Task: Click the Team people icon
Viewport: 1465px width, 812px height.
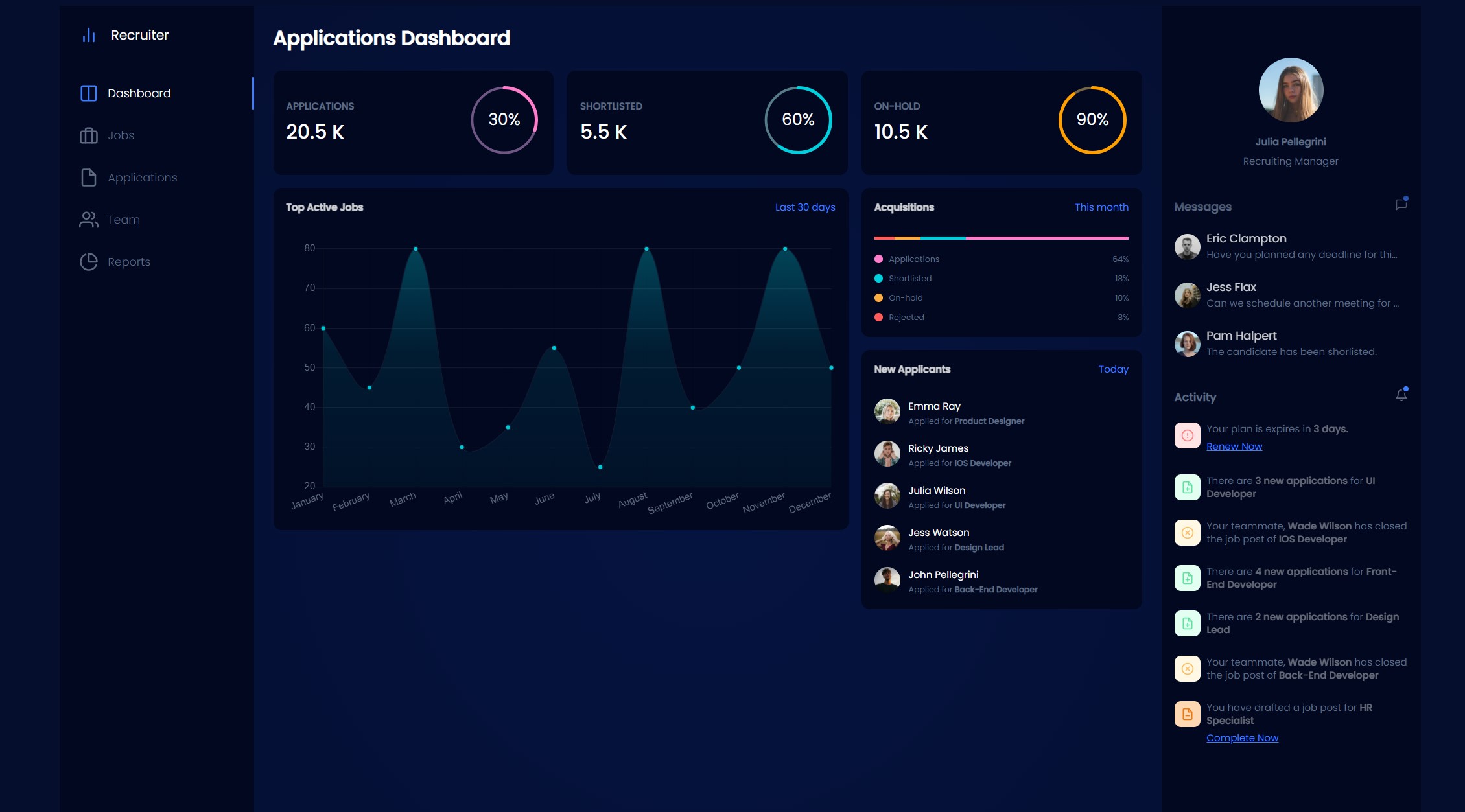Action: (x=89, y=220)
